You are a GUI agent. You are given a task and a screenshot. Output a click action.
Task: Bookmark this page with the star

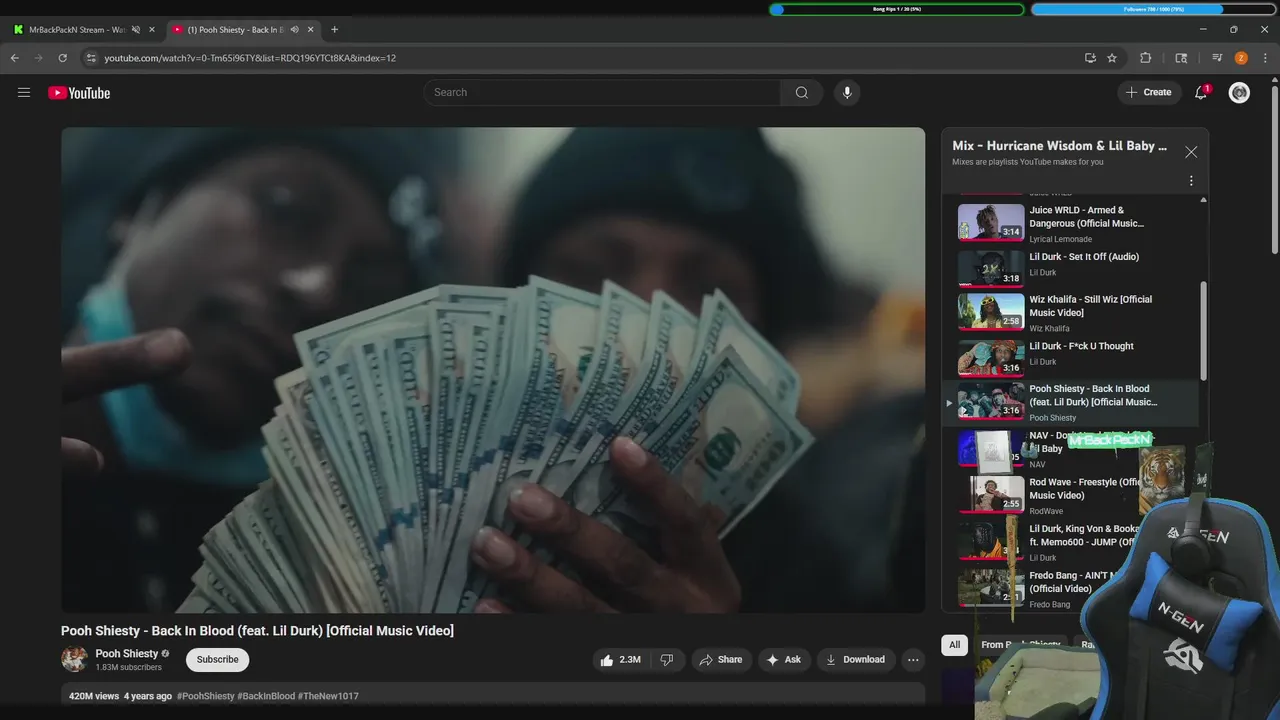(1112, 58)
